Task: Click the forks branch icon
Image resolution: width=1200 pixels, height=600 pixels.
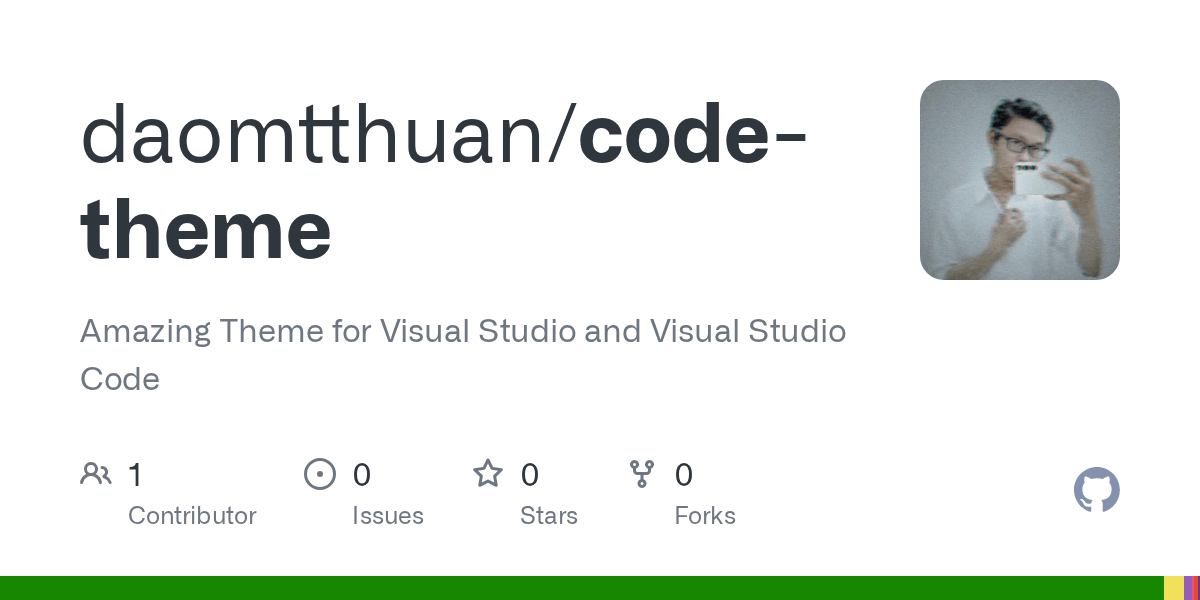Action: [642, 473]
